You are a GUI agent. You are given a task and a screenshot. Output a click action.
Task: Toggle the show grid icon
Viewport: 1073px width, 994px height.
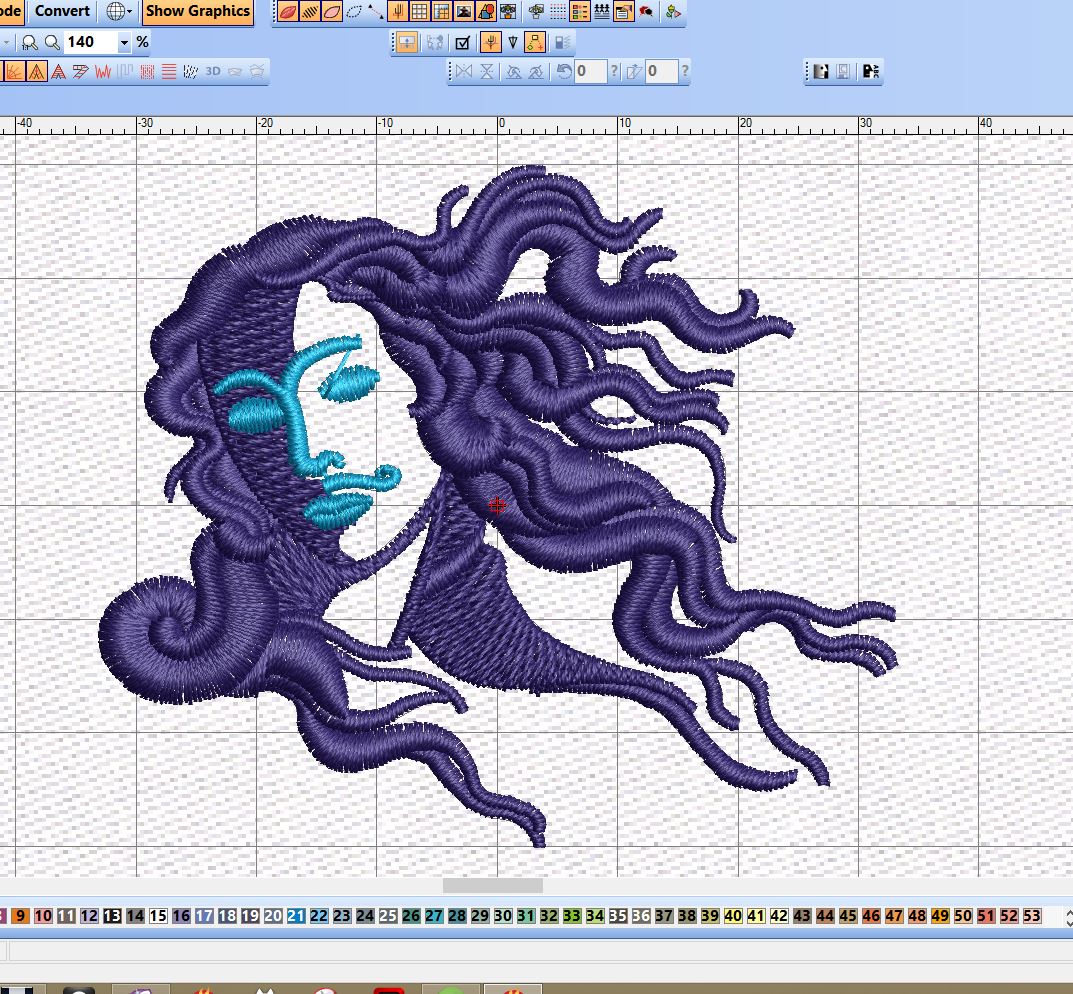coord(419,12)
